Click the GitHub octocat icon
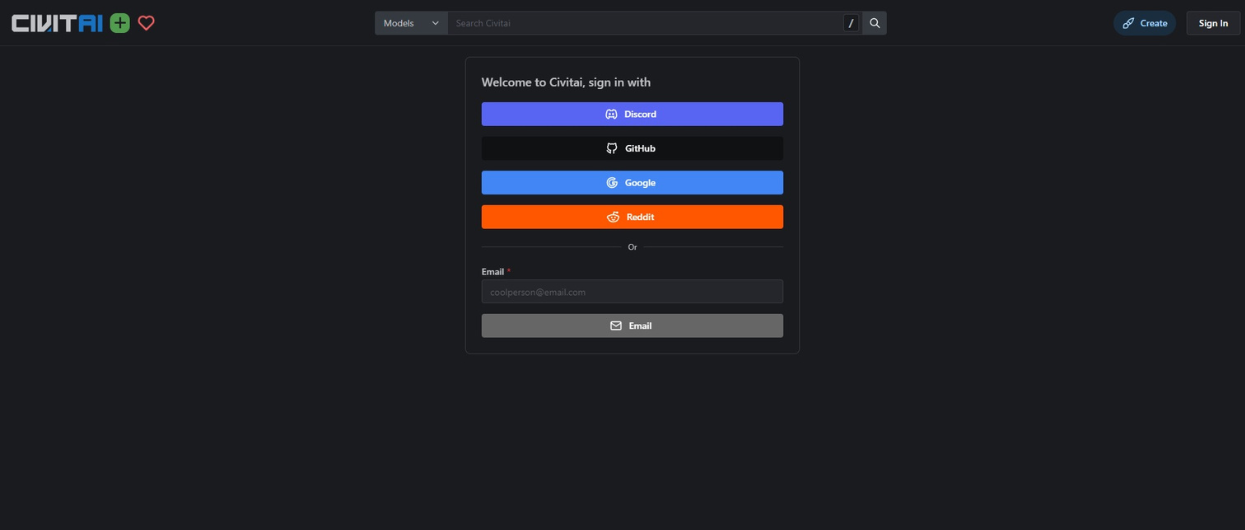Screen dimensions: 1245x530 coord(612,148)
